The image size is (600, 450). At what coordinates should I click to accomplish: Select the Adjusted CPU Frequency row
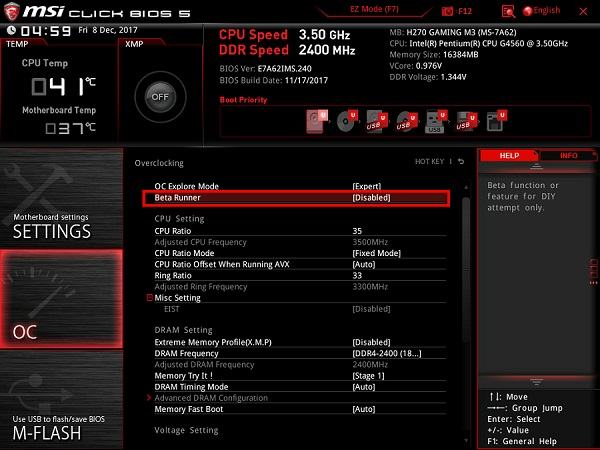pos(300,242)
